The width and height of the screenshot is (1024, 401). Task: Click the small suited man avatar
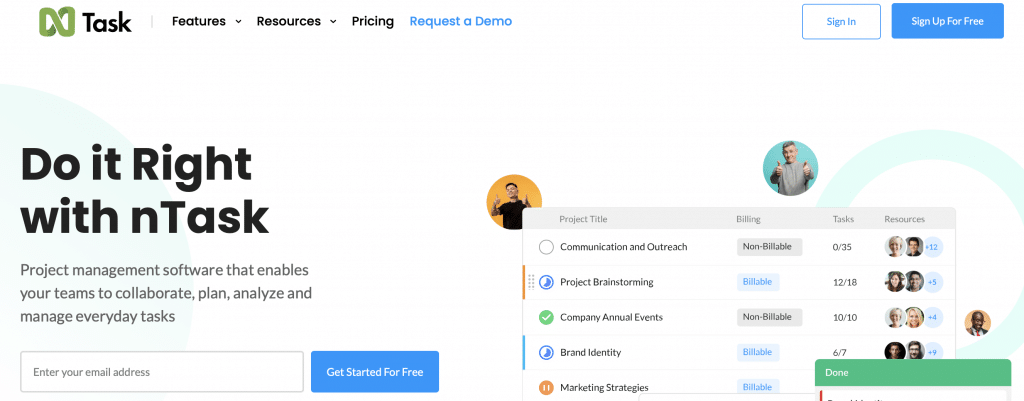(x=978, y=323)
